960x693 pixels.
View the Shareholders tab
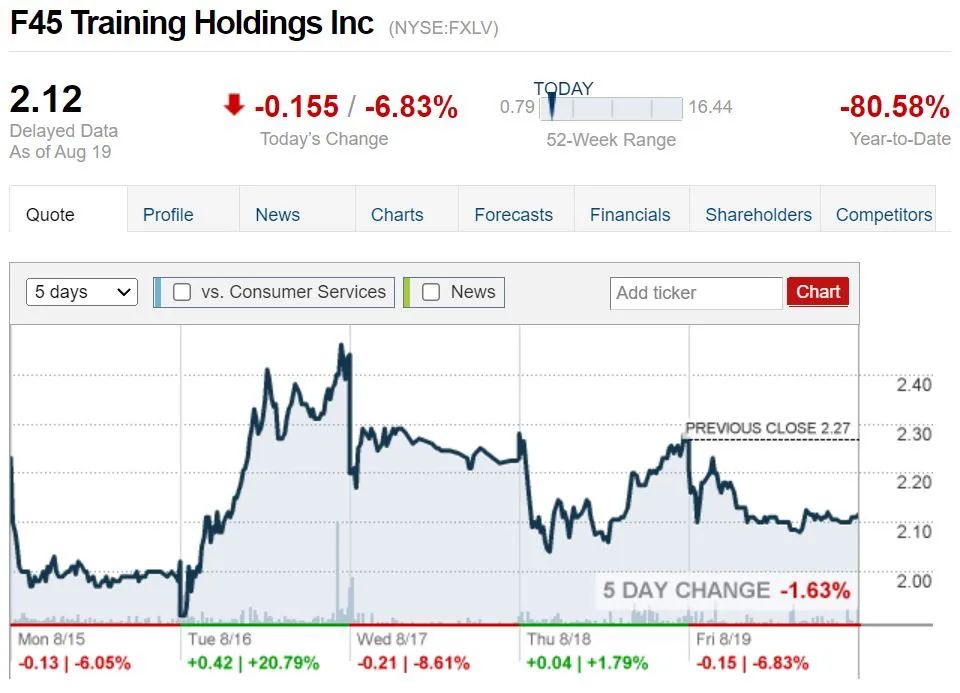758,215
